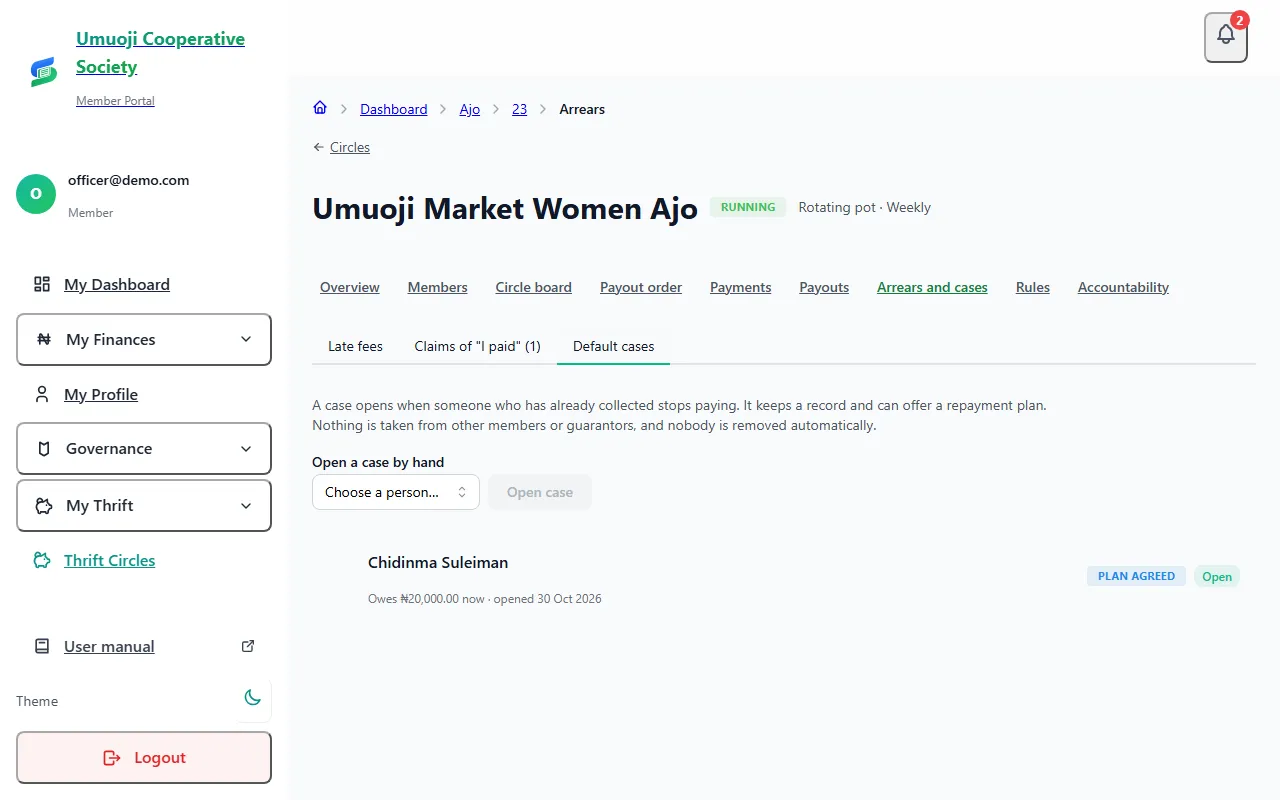Open the Accountability tab
Viewport: 1280px width, 800px height.
[x=1123, y=287]
